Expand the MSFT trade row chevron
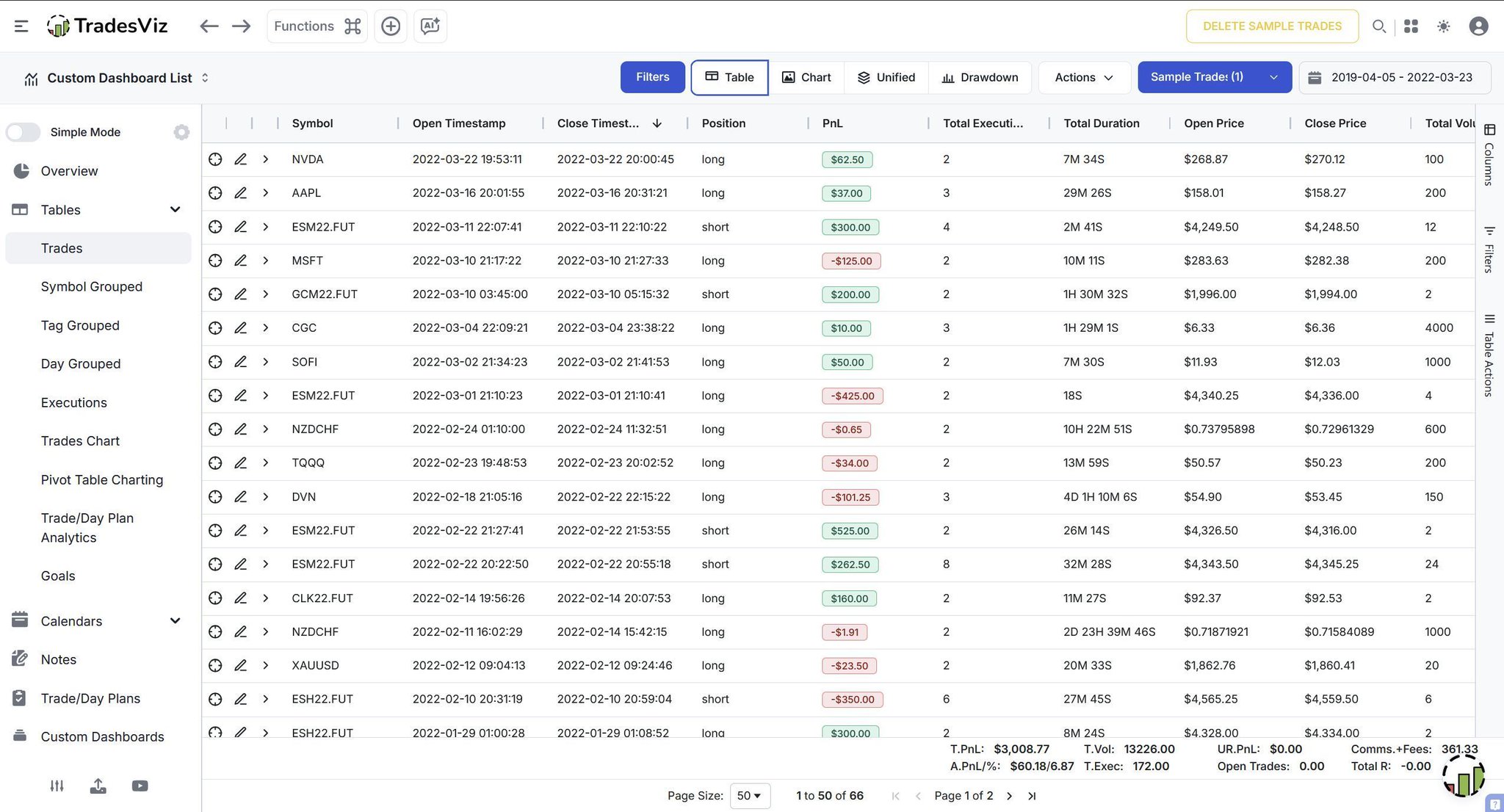1504x812 pixels. pyautogui.click(x=265, y=261)
